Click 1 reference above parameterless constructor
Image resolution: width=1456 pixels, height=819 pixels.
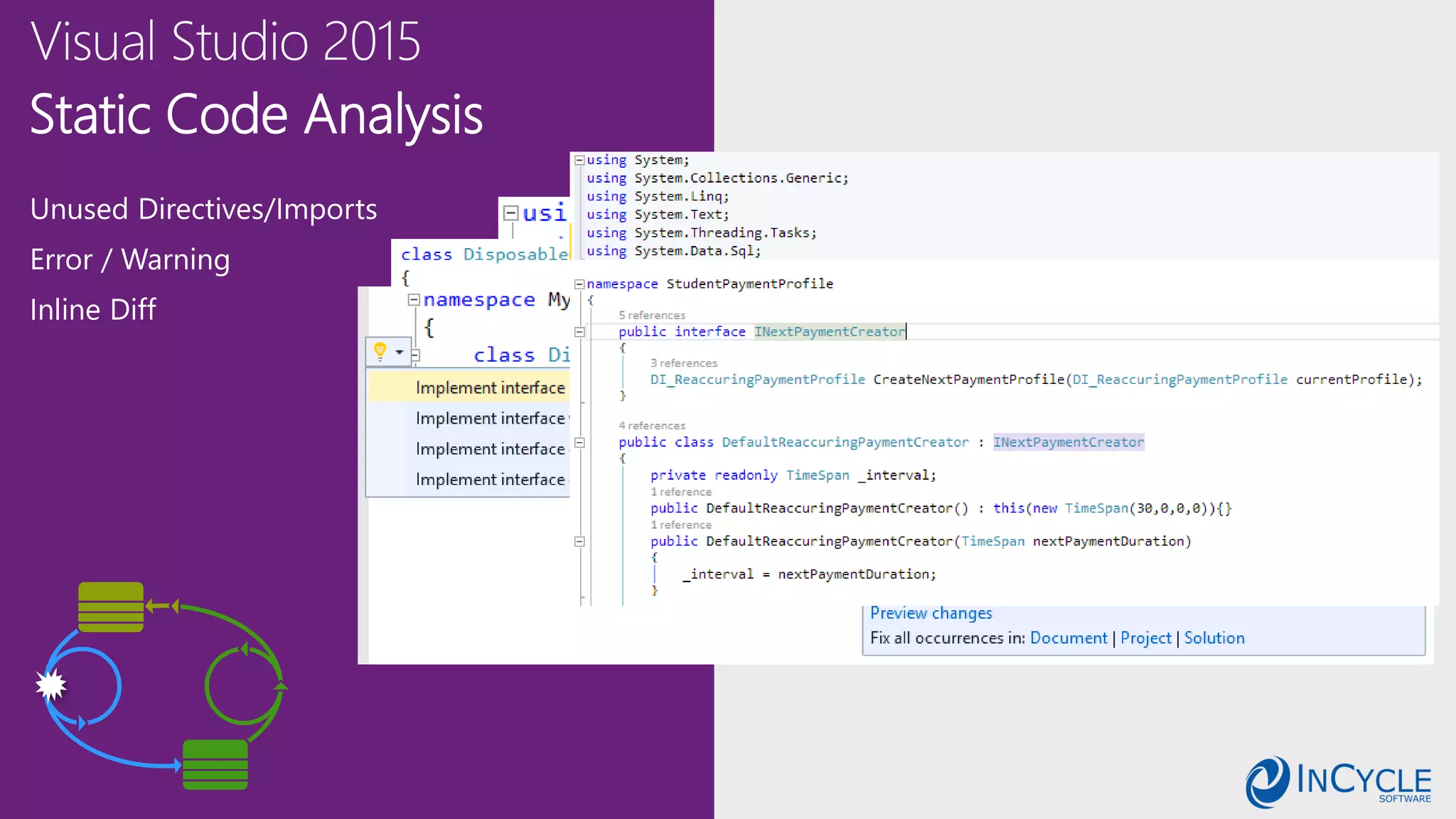681,492
